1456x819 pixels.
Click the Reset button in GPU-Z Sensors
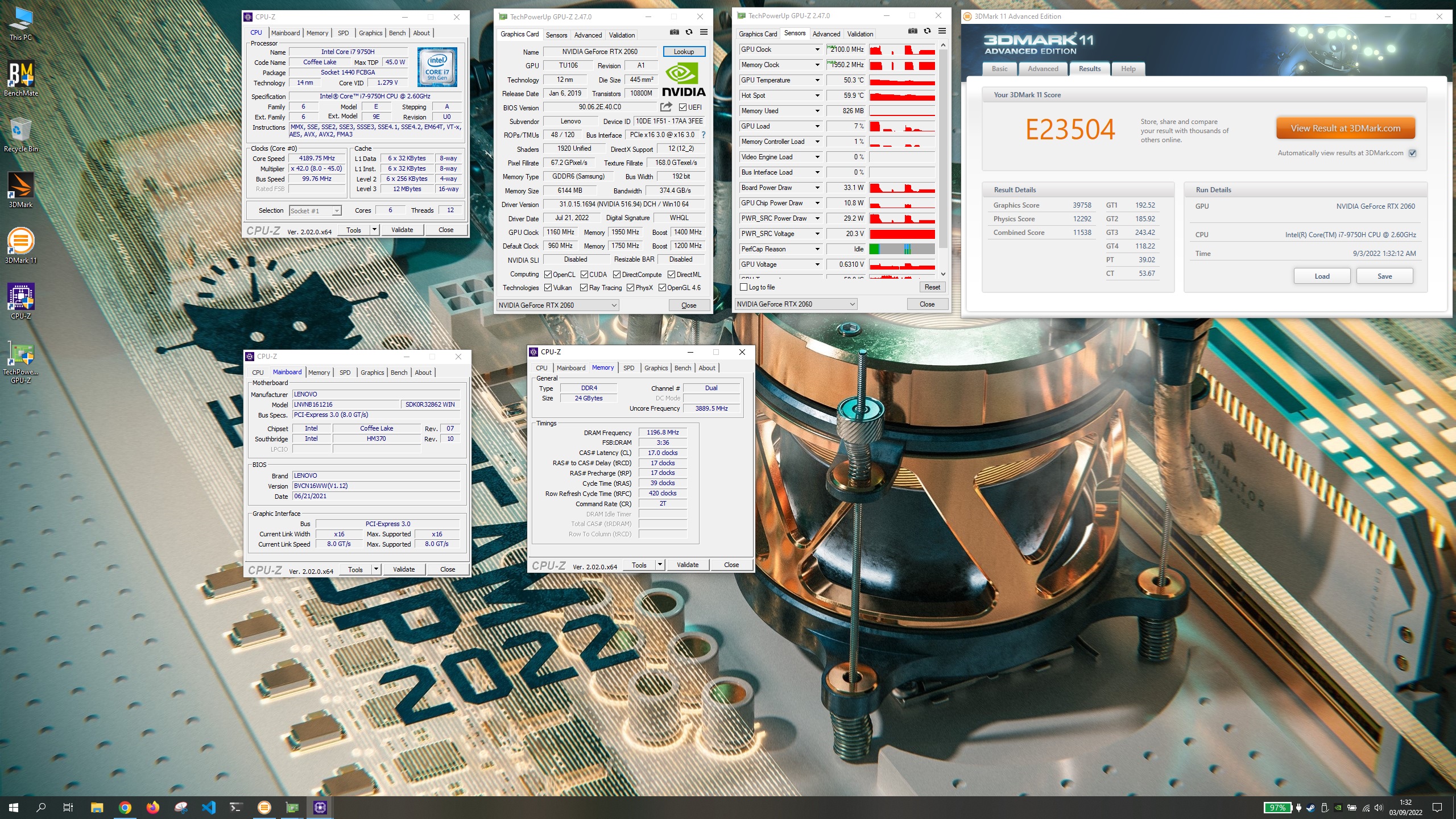(932, 287)
